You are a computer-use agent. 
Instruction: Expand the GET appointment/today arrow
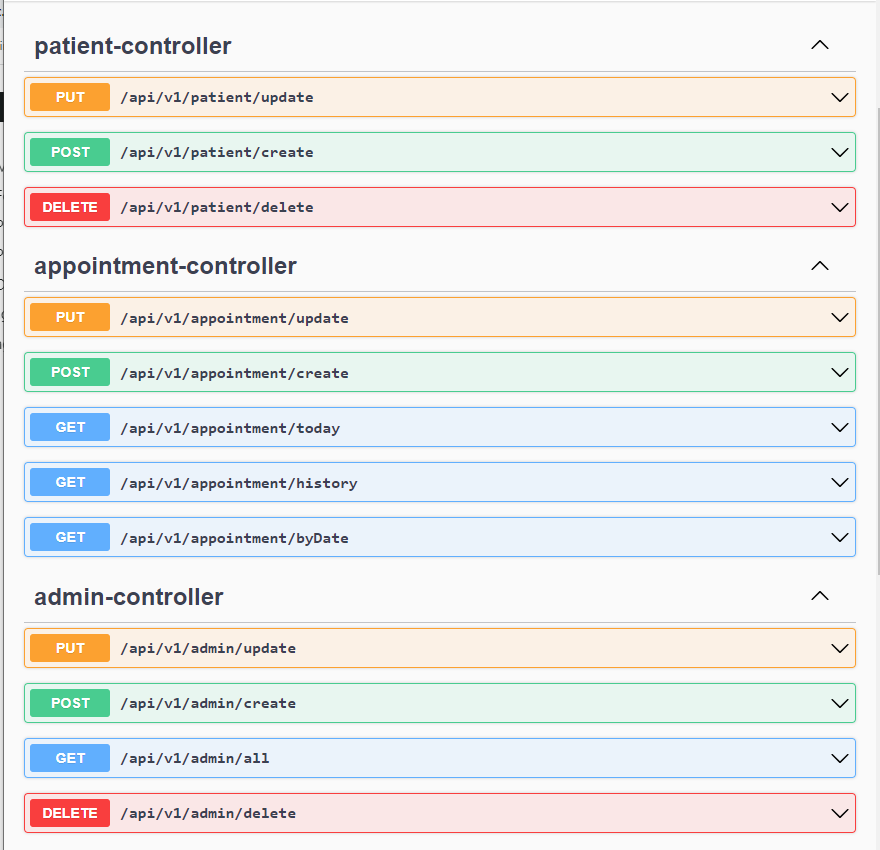click(840, 427)
